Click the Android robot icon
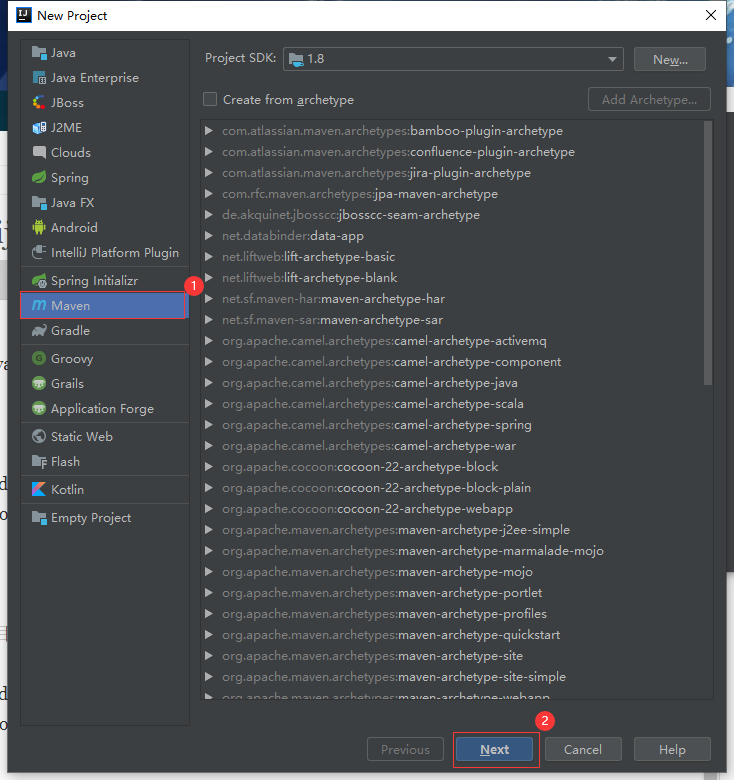 pos(39,228)
